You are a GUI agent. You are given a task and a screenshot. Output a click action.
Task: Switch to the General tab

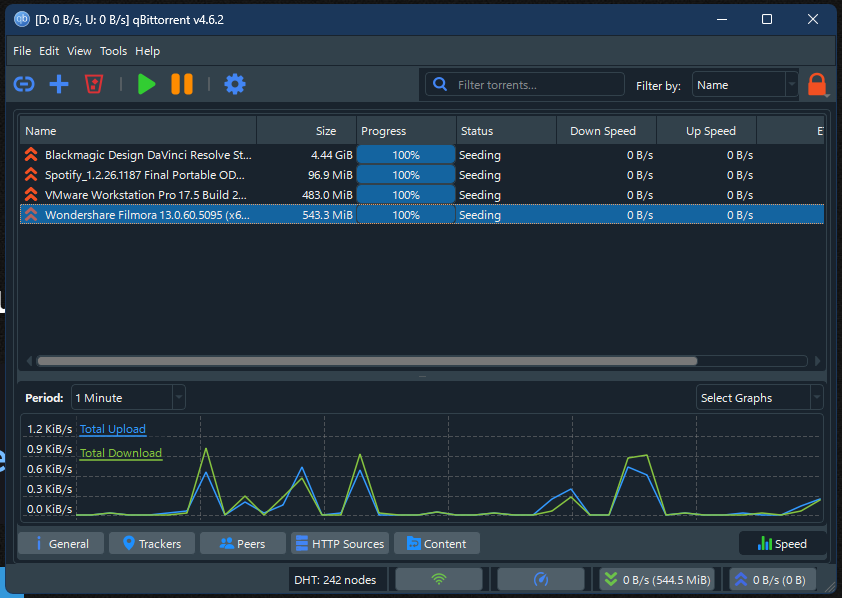61,543
